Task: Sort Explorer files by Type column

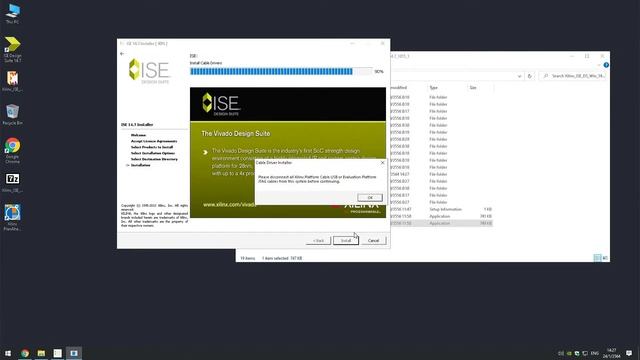Action: click(x=433, y=88)
